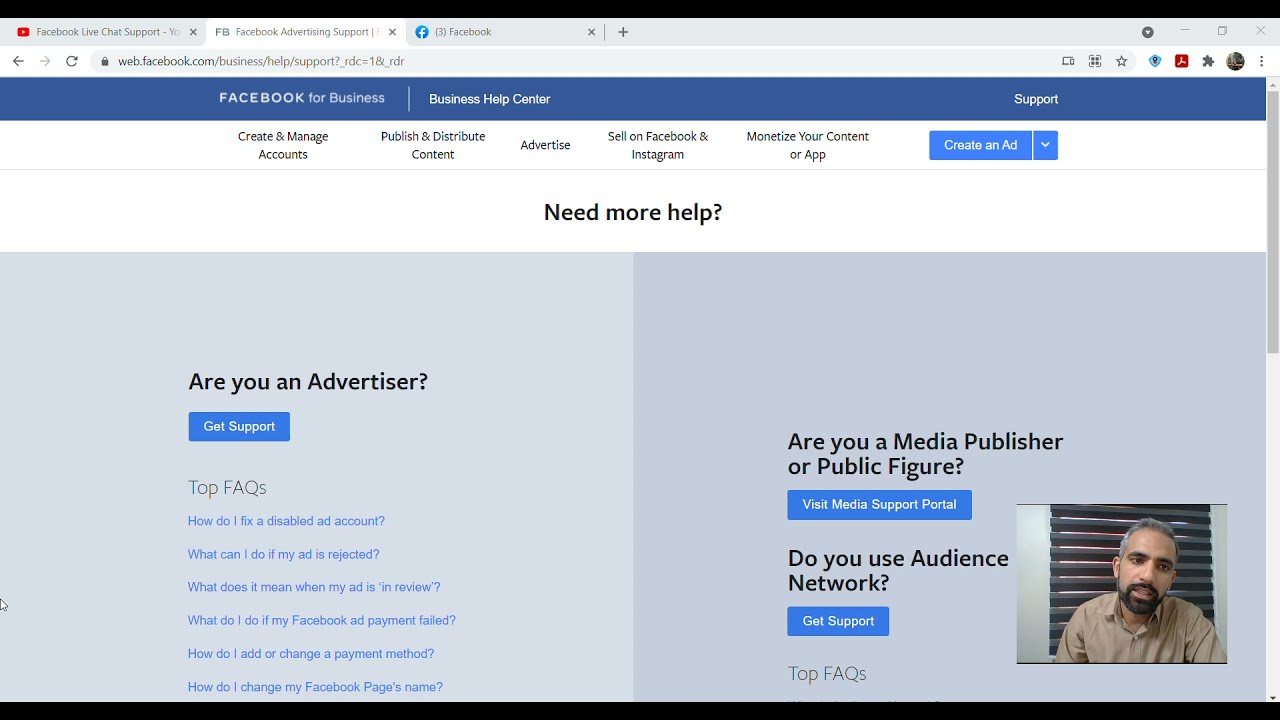Open 'What can I do if my ad is rejected?'

[283, 554]
